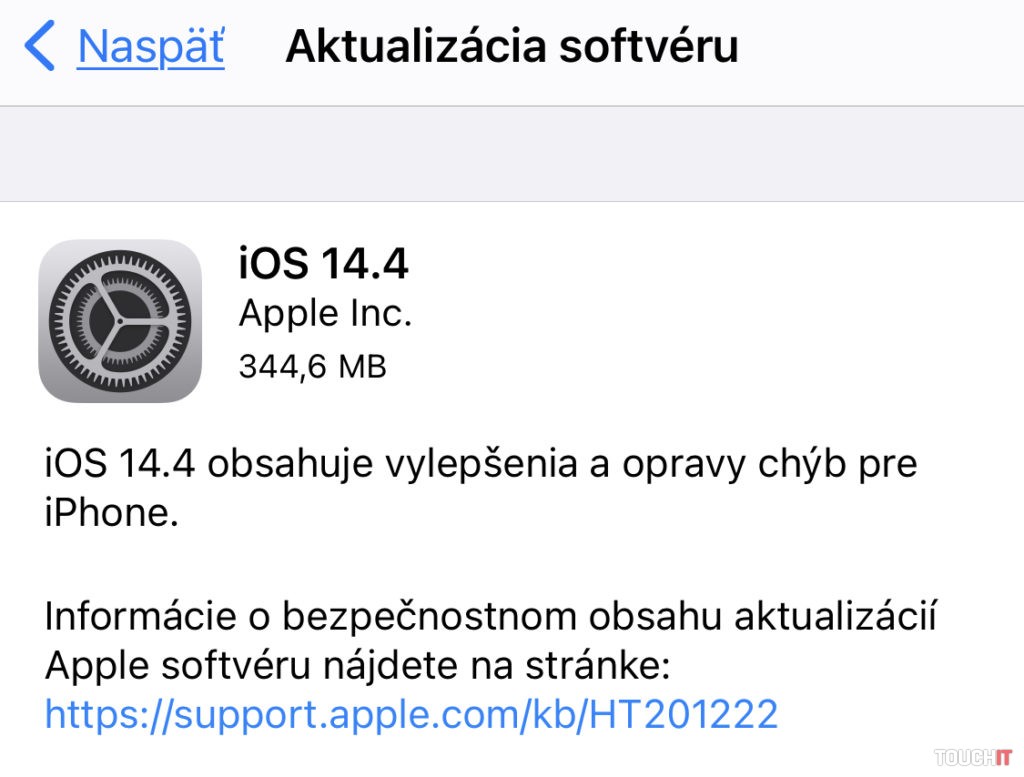Tap the Settings gear app icon
The image size is (1024, 777).
coord(120,321)
